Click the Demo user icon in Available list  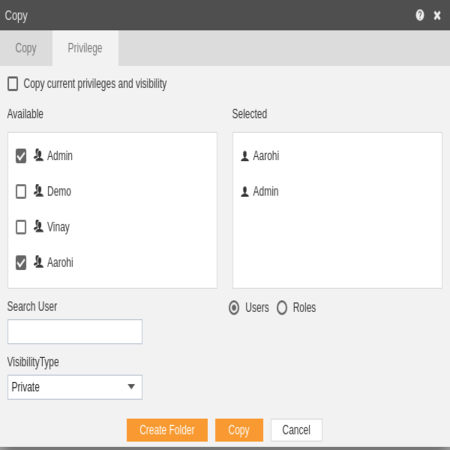(x=38, y=191)
